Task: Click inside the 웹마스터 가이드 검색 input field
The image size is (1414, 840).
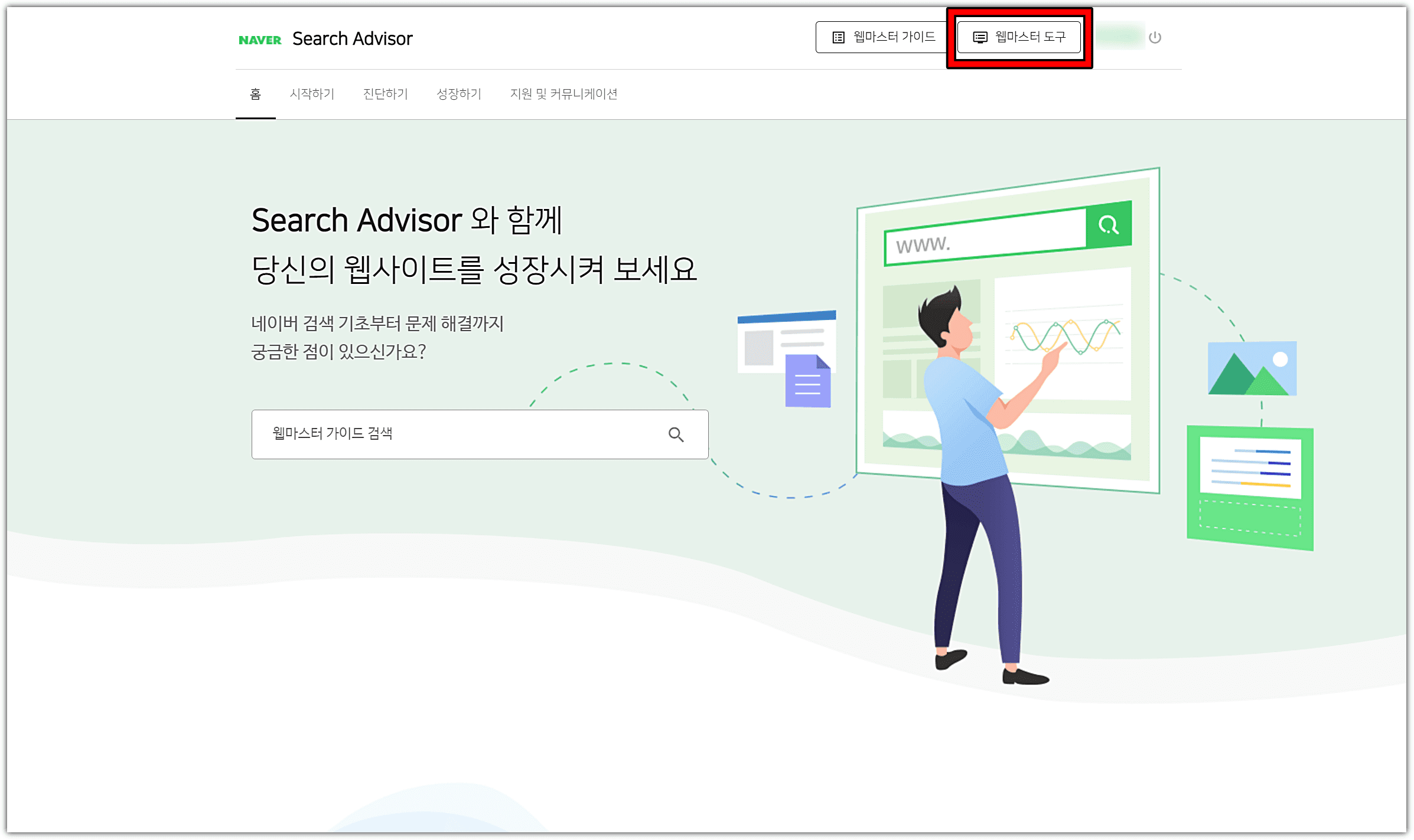Action: tap(413, 434)
